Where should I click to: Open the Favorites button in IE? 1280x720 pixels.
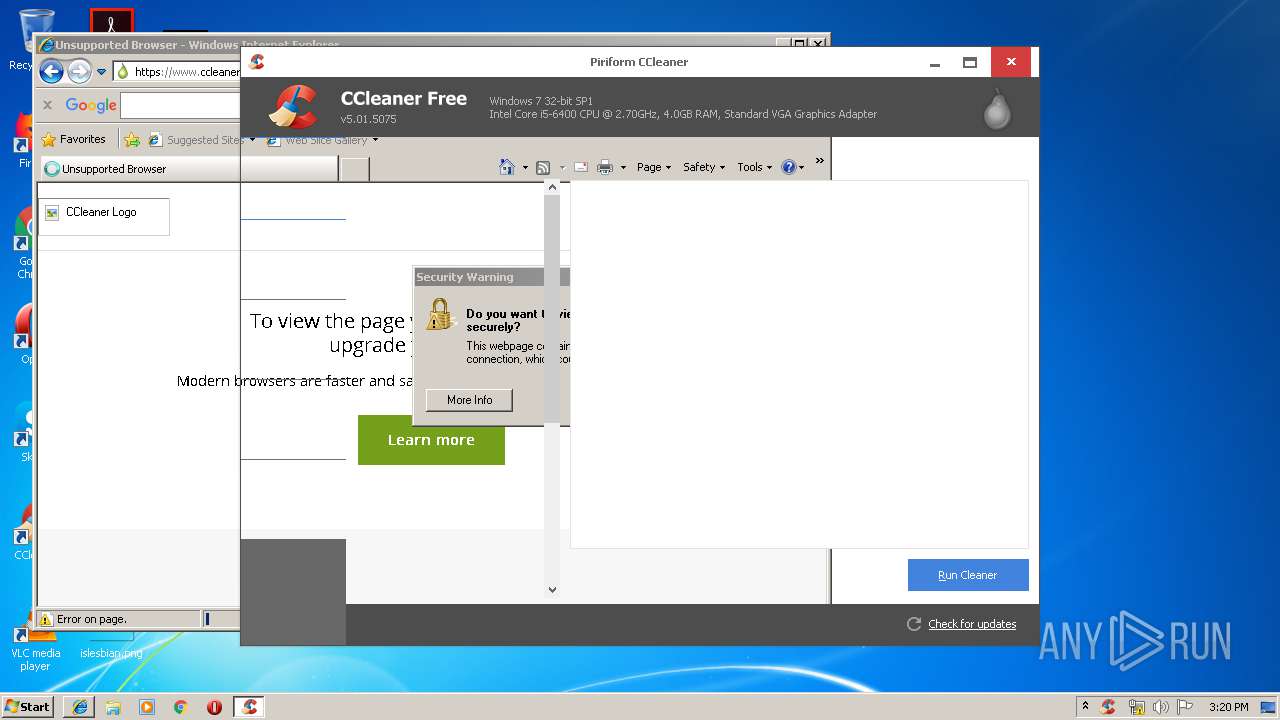point(73,140)
